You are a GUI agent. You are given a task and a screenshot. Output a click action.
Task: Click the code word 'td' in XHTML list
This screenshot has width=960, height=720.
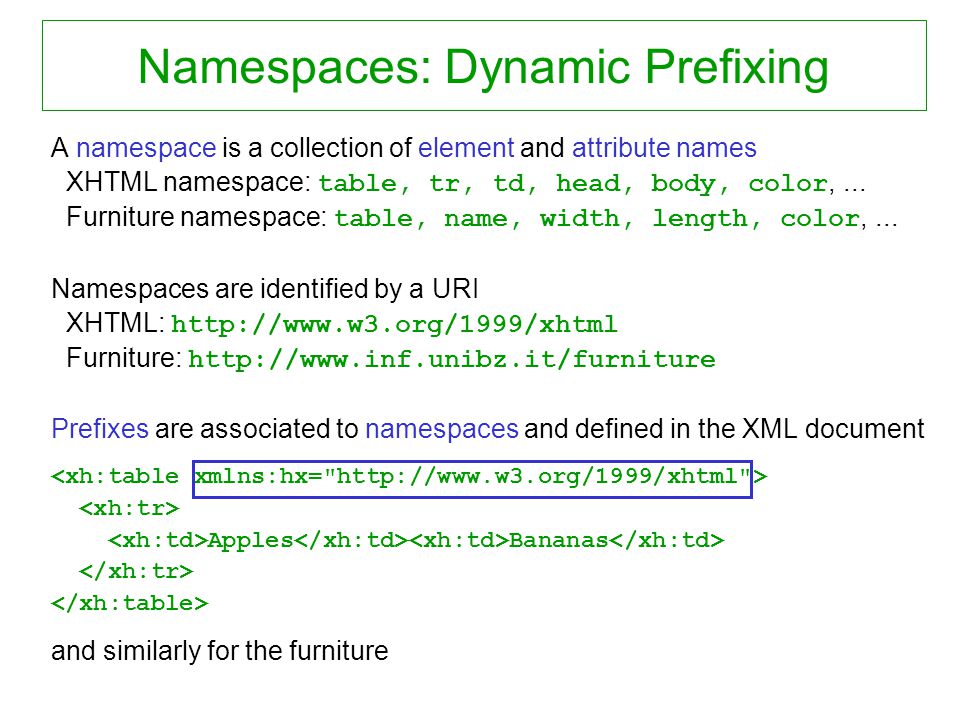(x=508, y=183)
